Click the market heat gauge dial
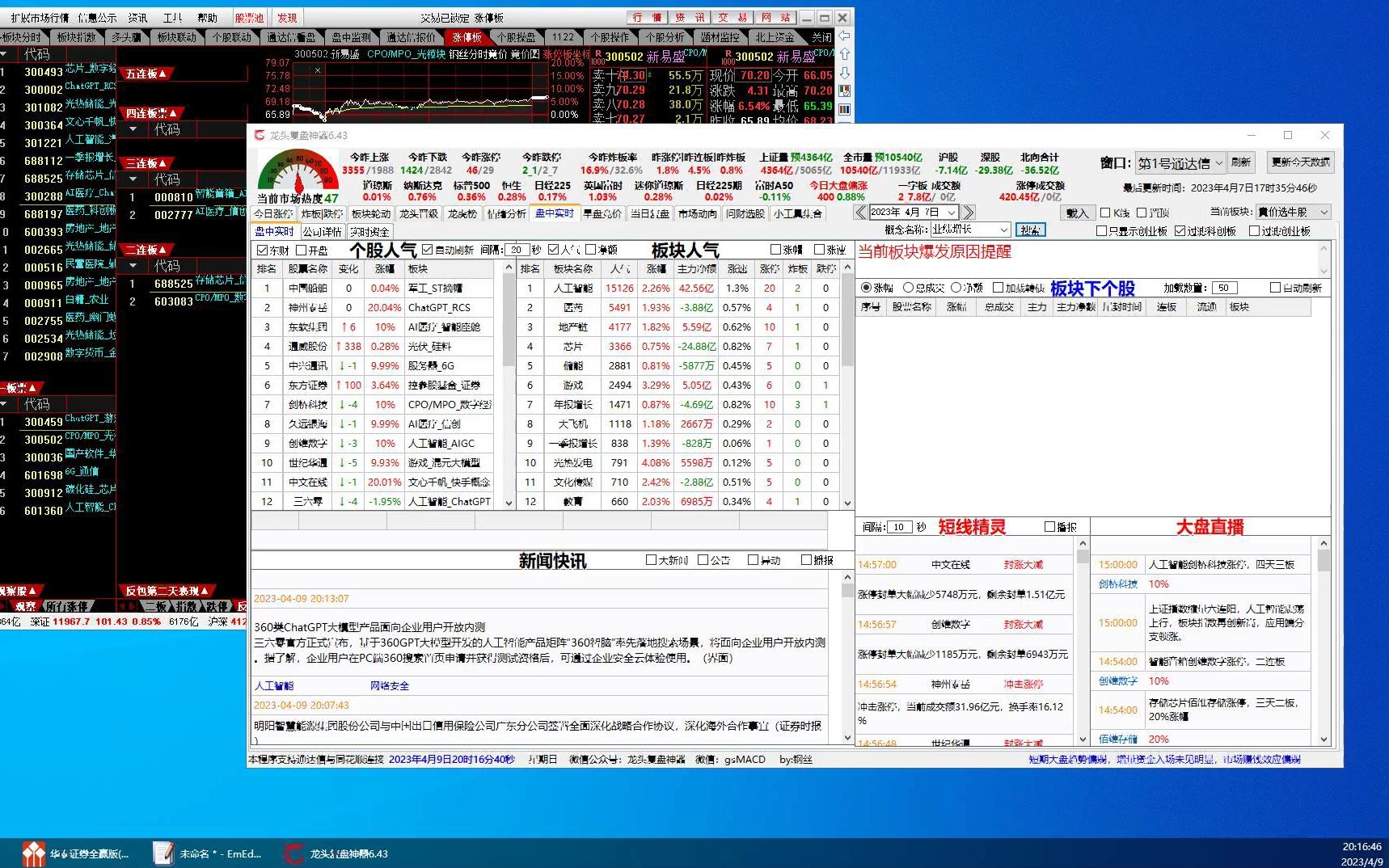1389x868 pixels. 298,171
